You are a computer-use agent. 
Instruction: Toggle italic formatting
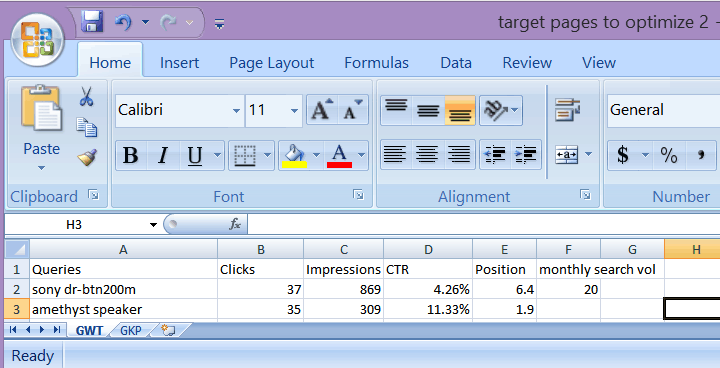tap(163, 155)
